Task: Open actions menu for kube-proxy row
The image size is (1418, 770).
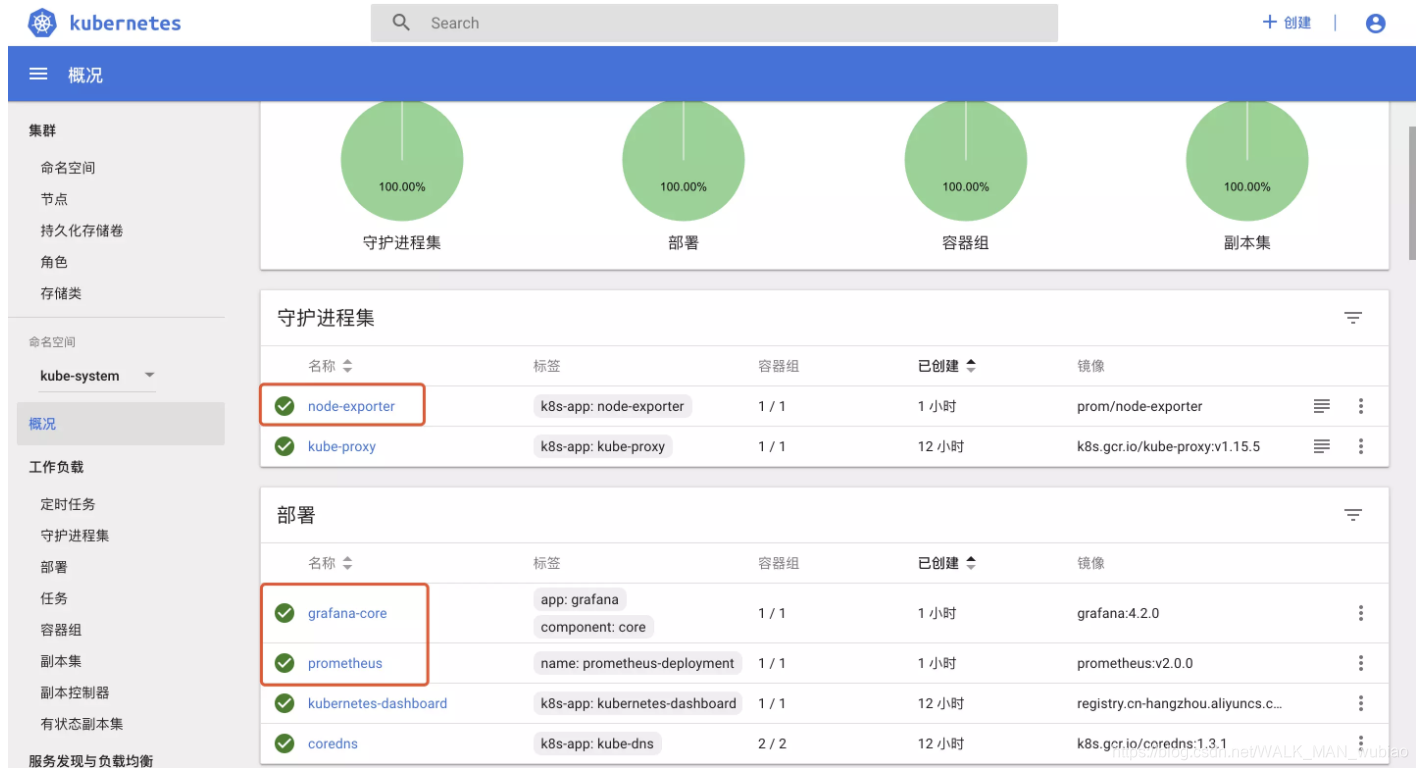Action: pyautogui.click(x=1360, y=446)
